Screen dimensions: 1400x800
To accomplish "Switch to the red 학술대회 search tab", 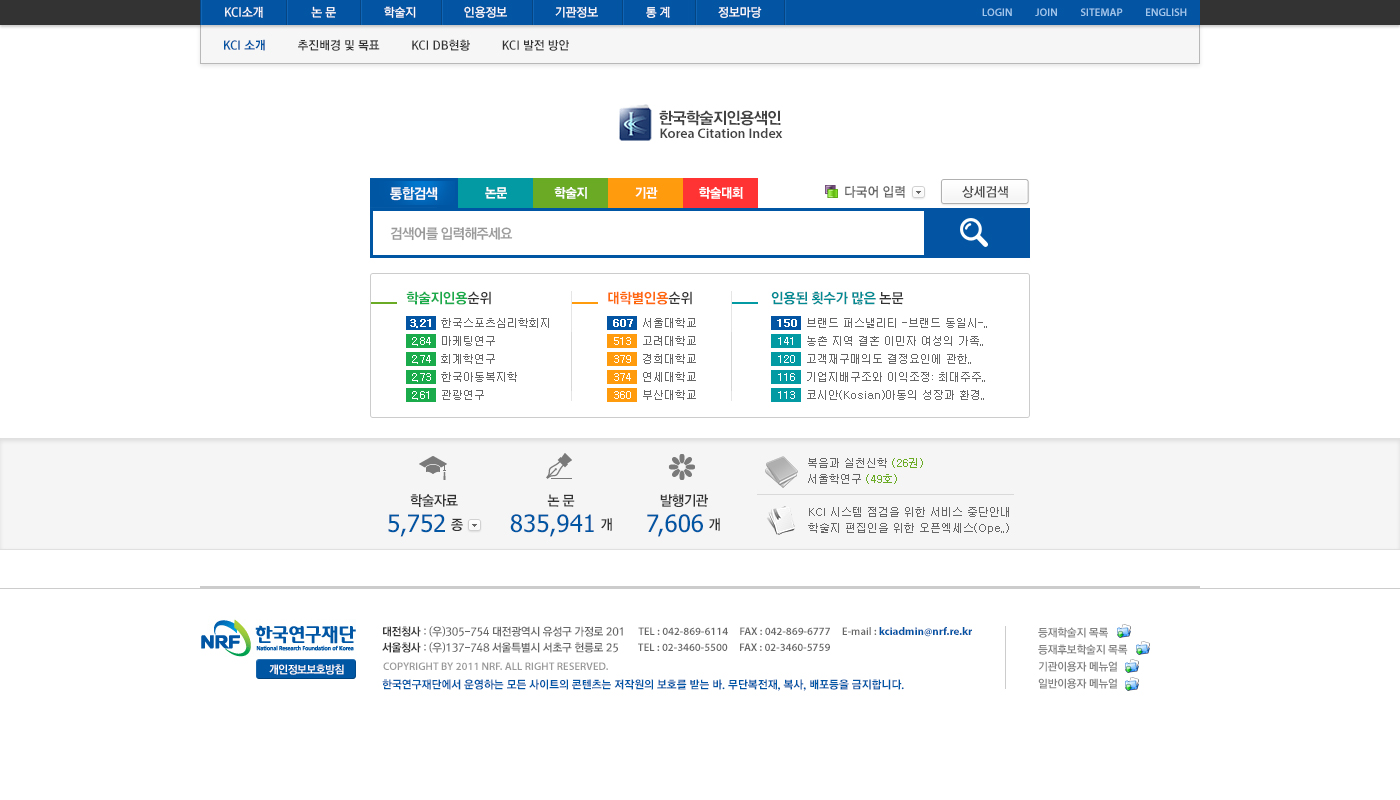I will (720, 193).
